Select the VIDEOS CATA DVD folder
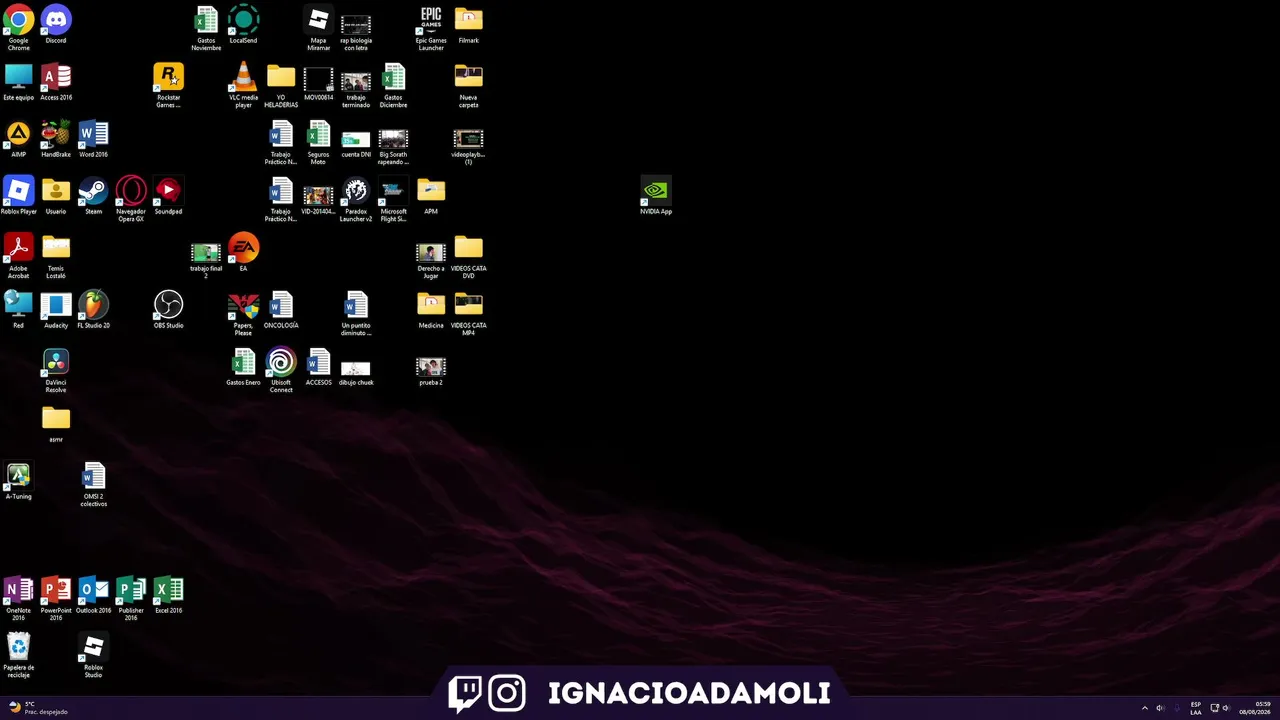Screen dimensions: 1280x720 pyautogui.click(x=468, y=248)
